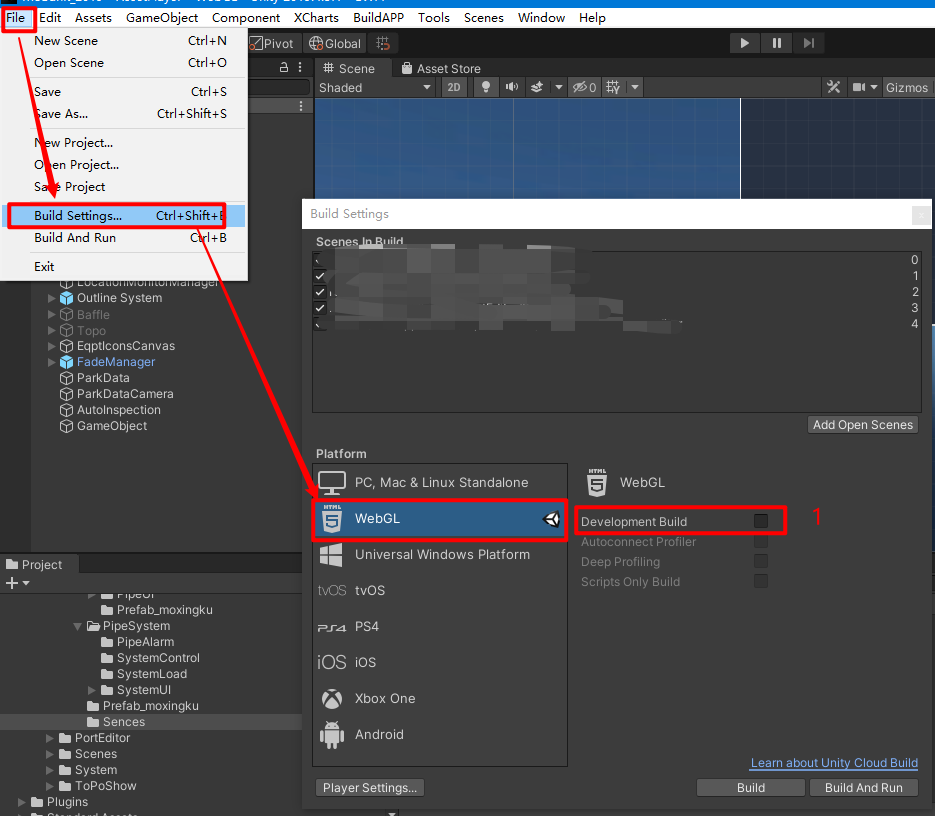
Task: Select the Xbox One platform
Action: click(x=440, y=698)
